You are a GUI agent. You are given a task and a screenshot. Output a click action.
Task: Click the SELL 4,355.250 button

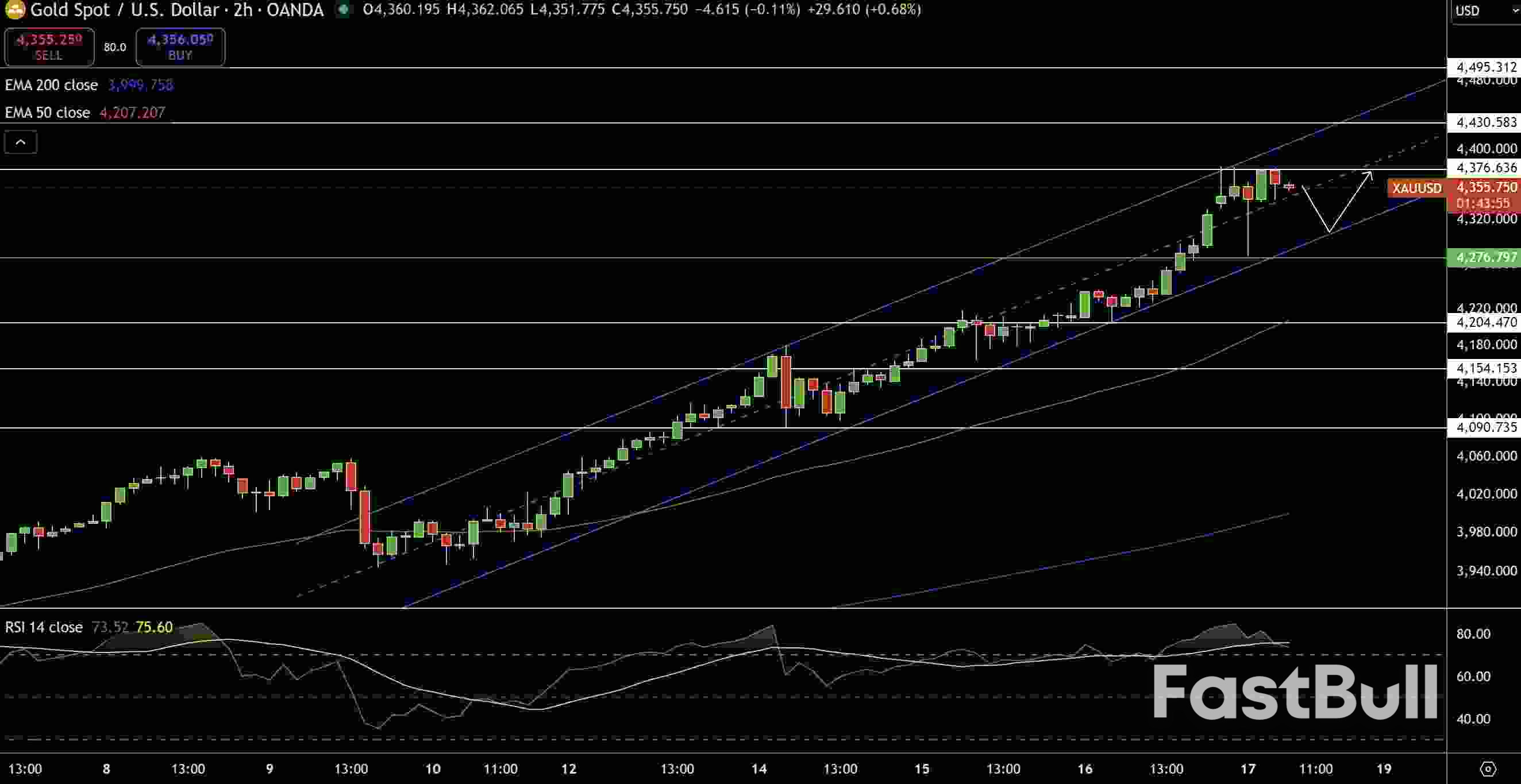click(49, 47)
